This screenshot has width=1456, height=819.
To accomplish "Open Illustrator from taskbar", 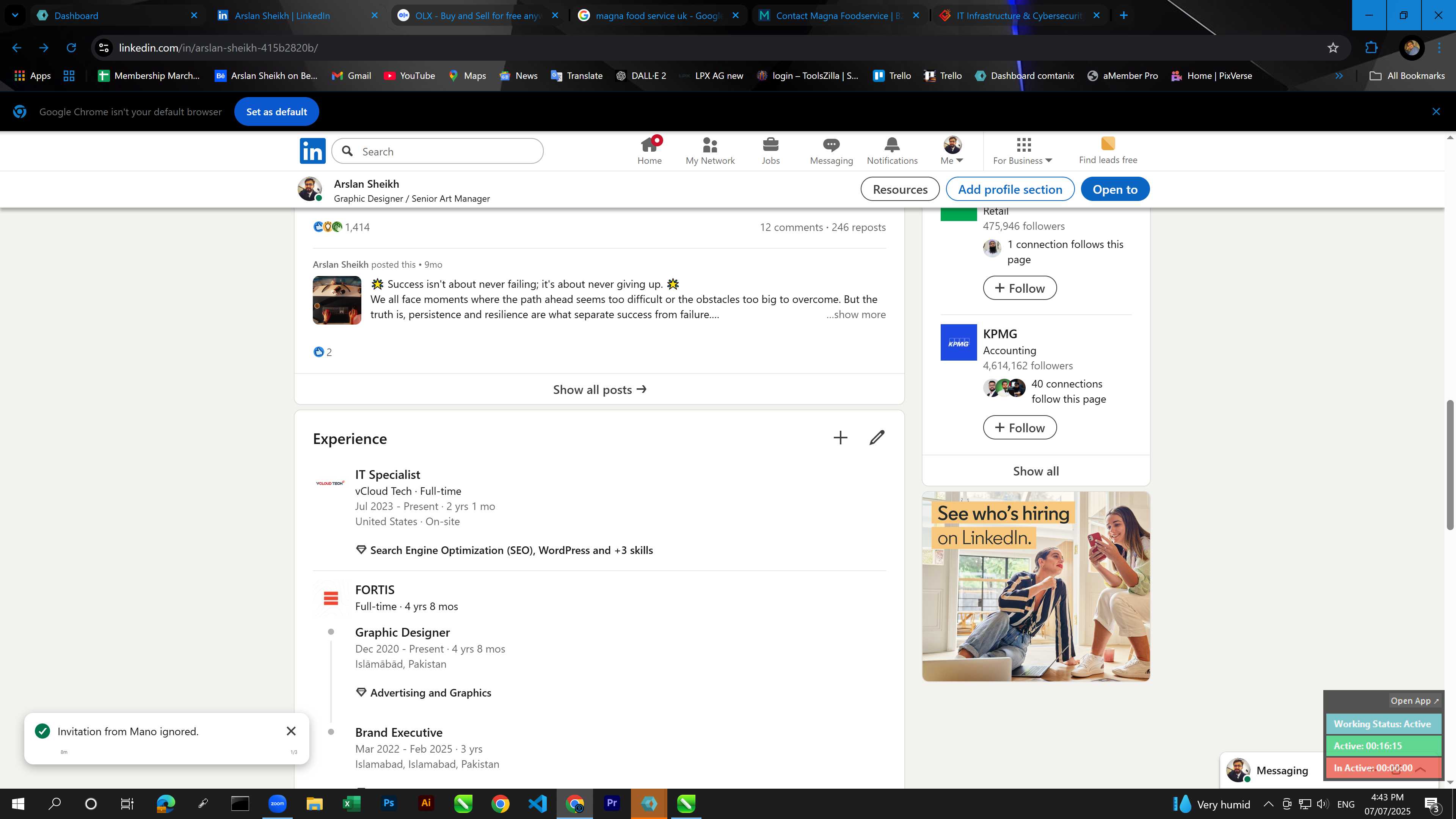I will tap(425, 803).
